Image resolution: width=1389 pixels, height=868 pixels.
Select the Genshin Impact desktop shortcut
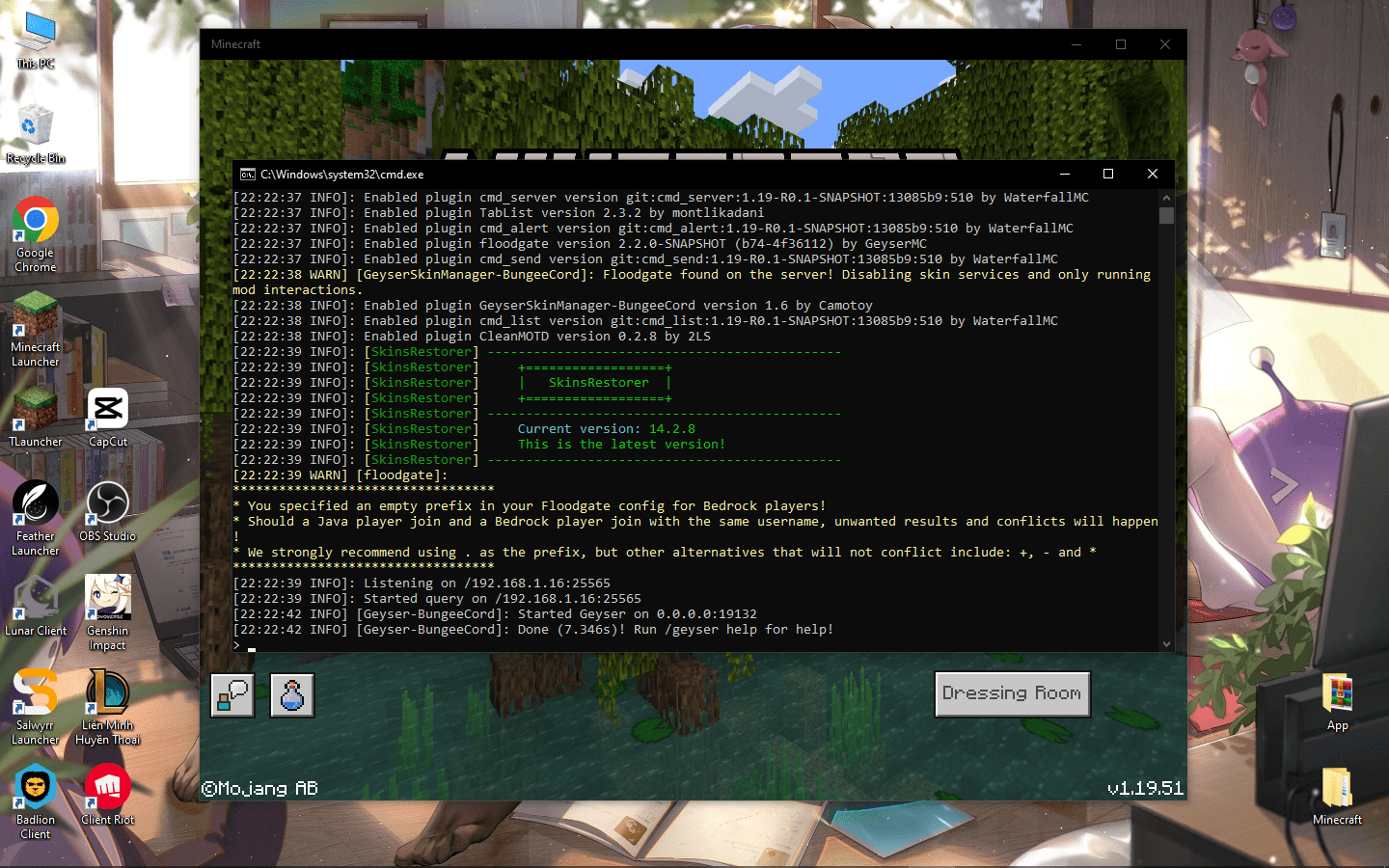pyautogui.click(x=108, y=613)
